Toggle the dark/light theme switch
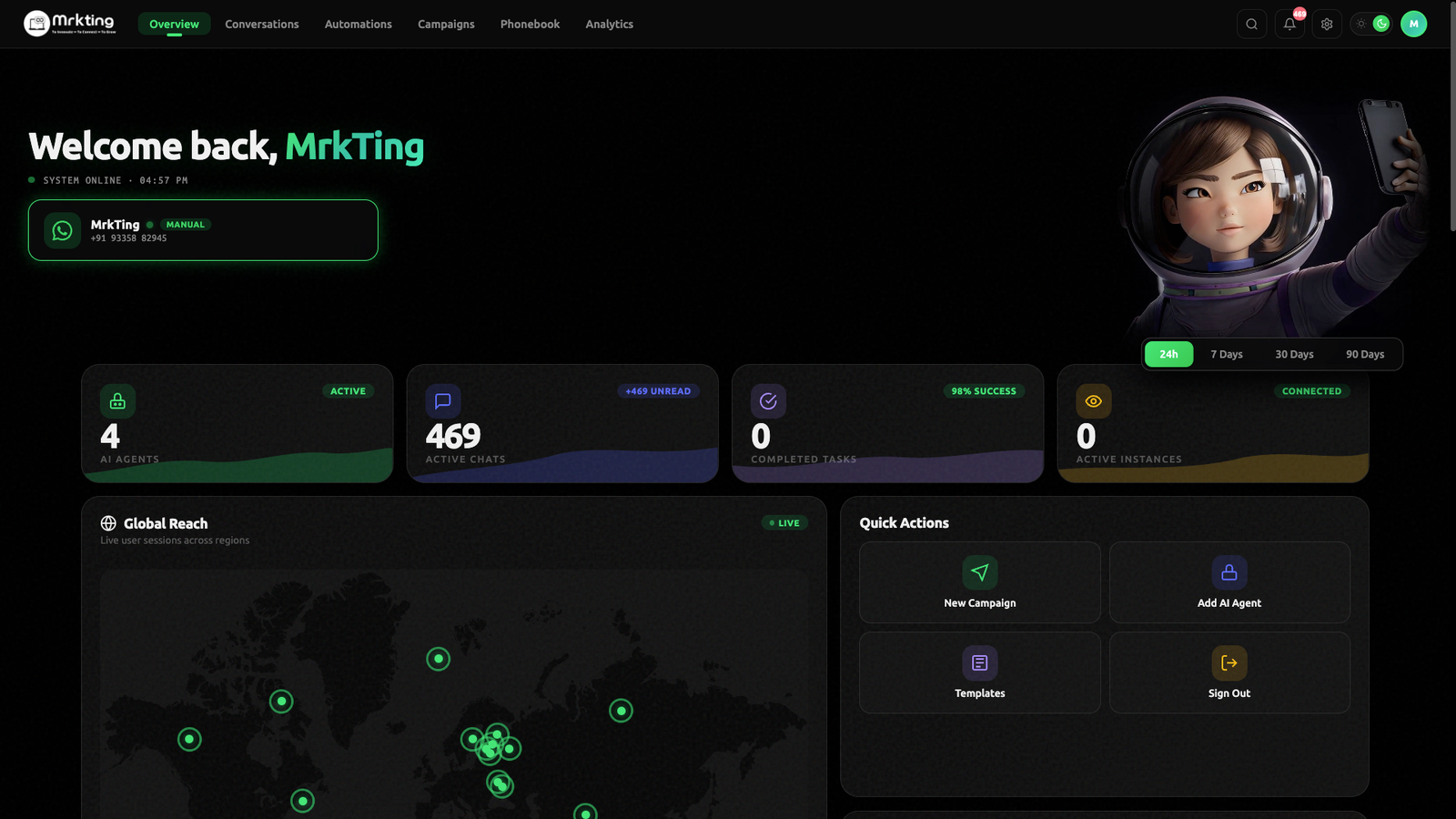 click(x=1370, y=25)
